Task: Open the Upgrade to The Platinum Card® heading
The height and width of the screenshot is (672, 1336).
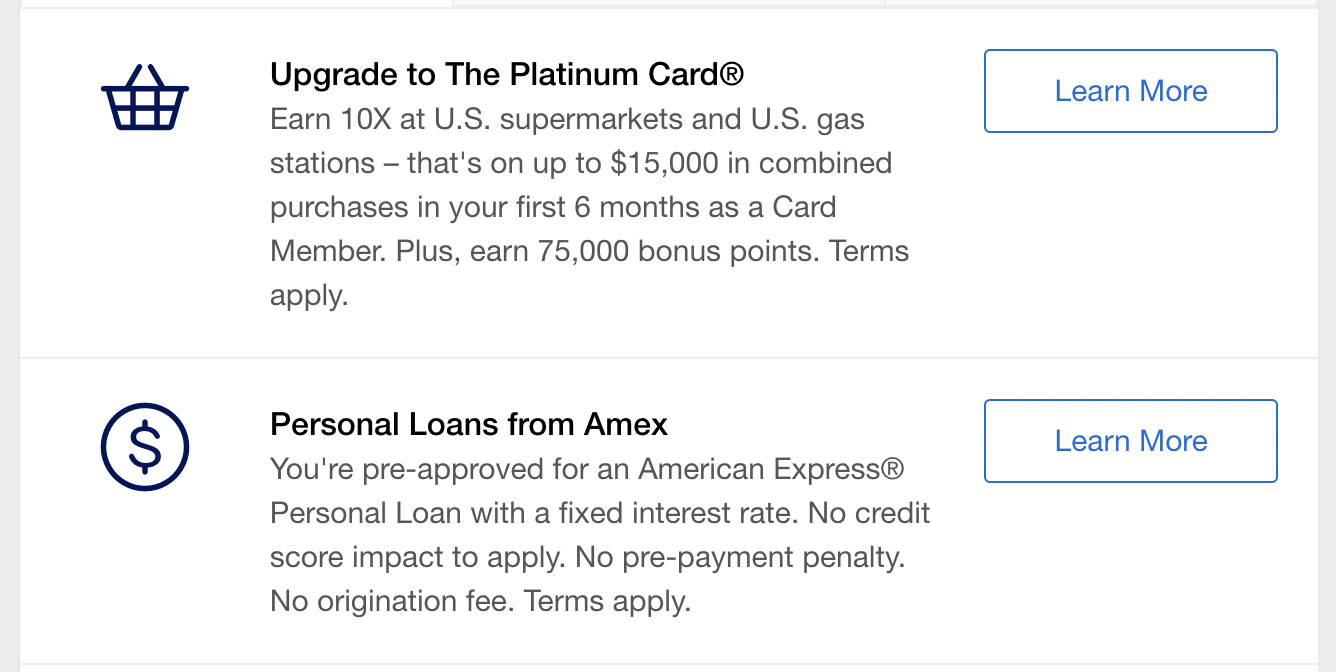Action: (507, 74)
